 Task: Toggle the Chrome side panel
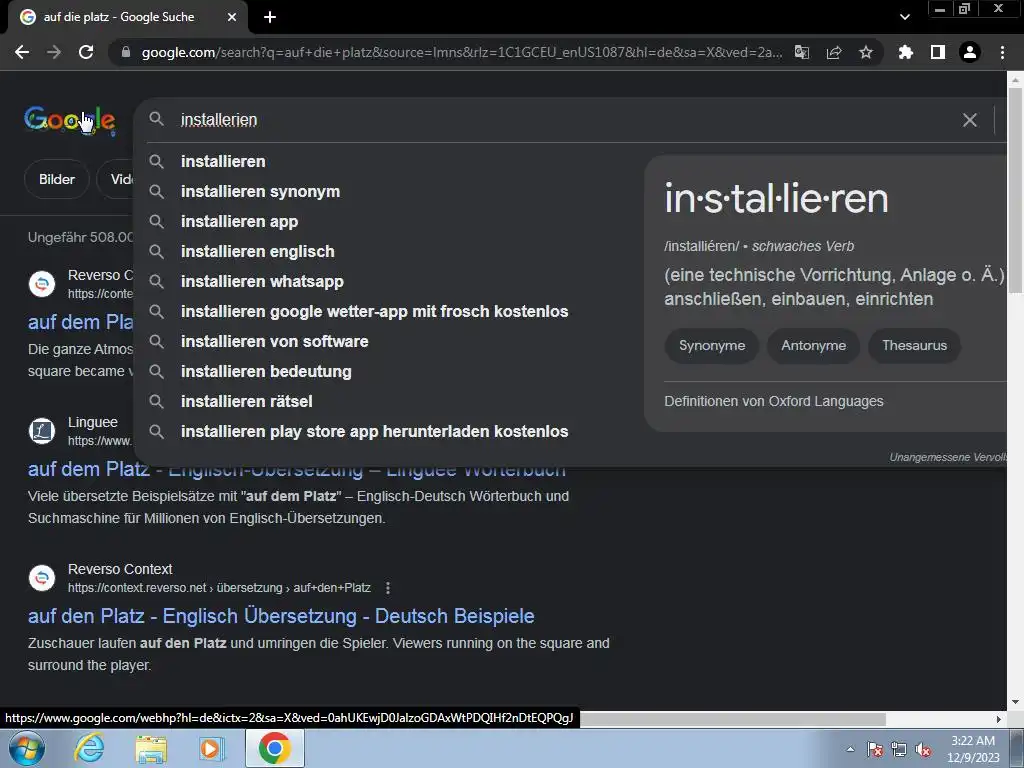[x=938, y=52]
